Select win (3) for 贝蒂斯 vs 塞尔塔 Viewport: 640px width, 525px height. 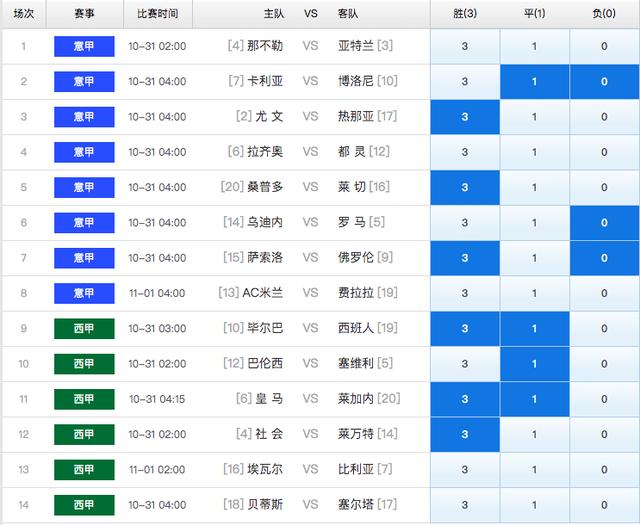[465, 505]
